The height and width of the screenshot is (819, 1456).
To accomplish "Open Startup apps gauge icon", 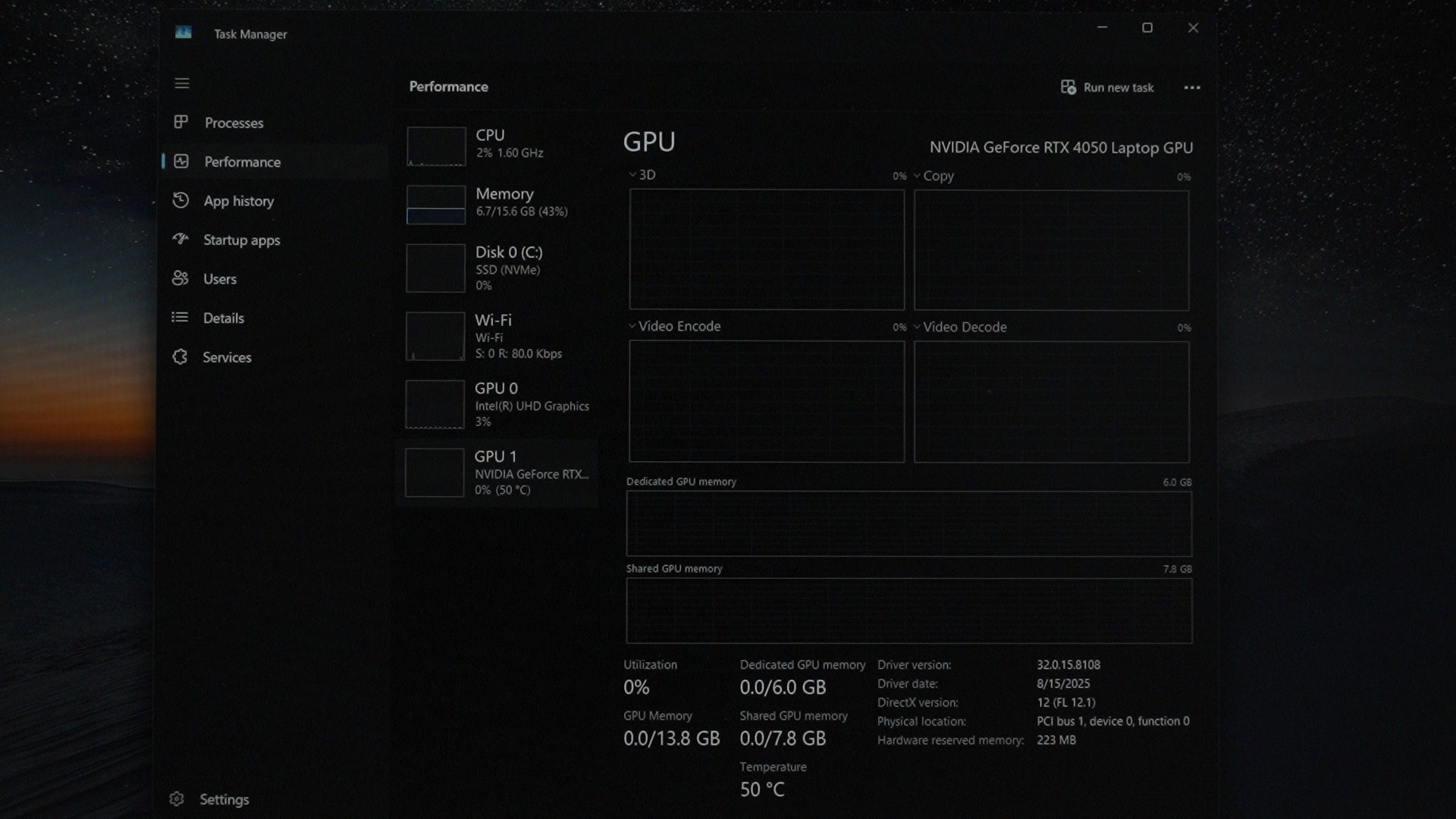I will coord(180,239).
